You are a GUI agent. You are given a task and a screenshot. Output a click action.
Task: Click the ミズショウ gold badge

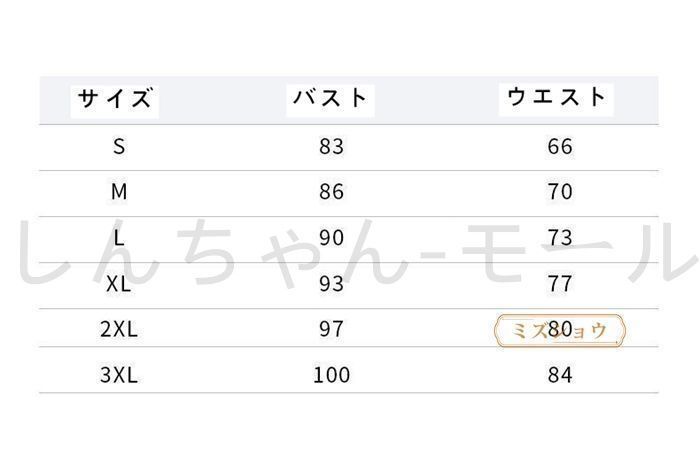(x=560, y=331)
